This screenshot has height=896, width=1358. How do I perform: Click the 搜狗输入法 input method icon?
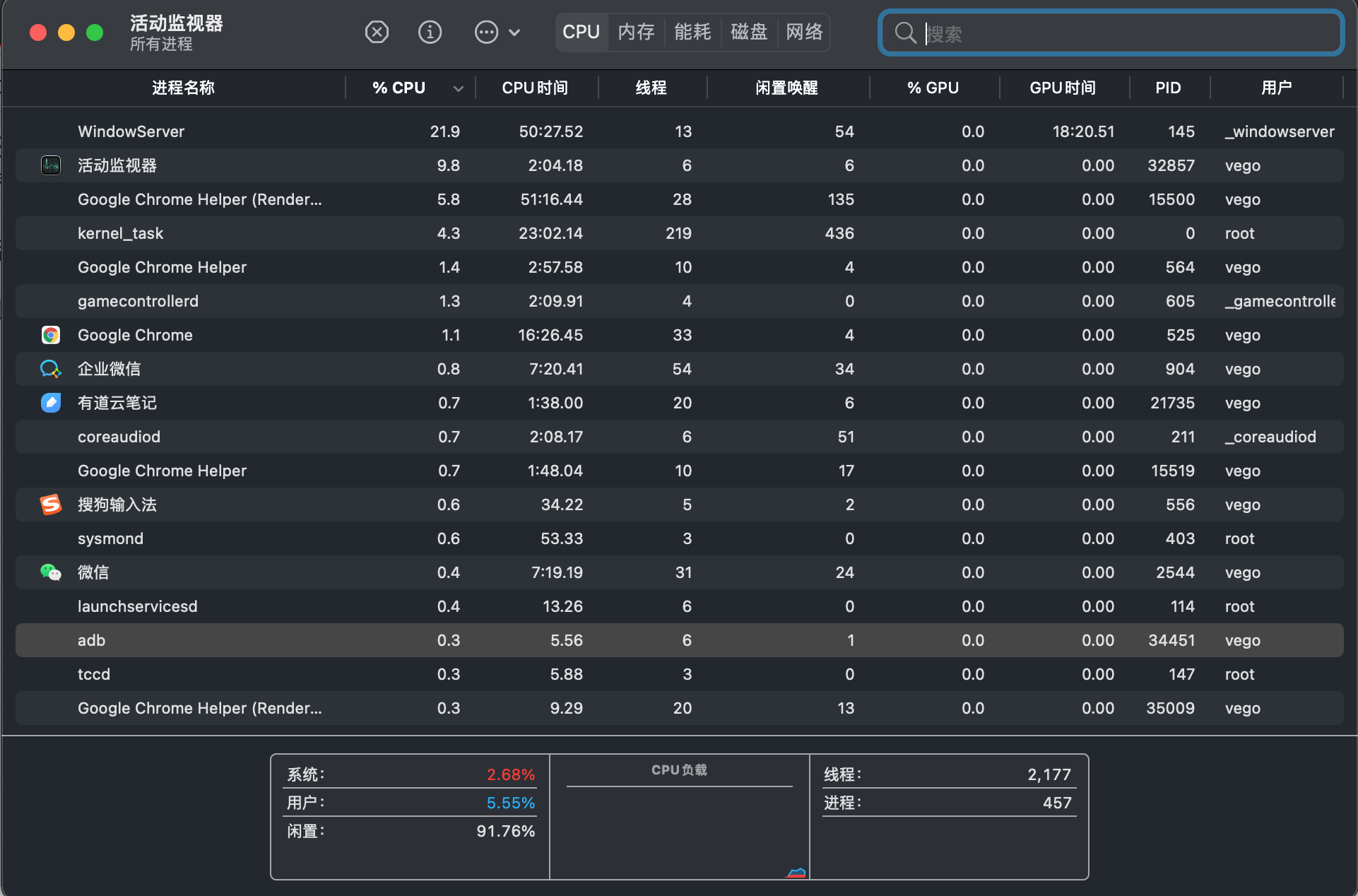(x=50, y=504)
